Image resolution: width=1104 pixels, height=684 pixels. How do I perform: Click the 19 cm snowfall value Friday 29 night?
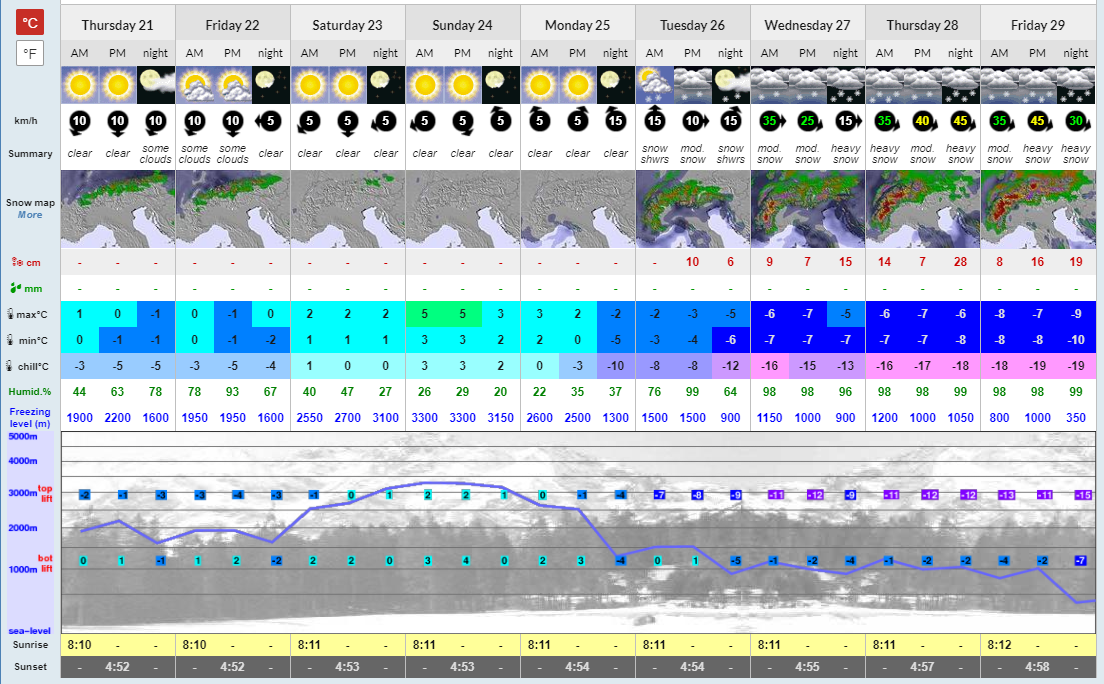pyautogui.click(x=1076, y=262)
